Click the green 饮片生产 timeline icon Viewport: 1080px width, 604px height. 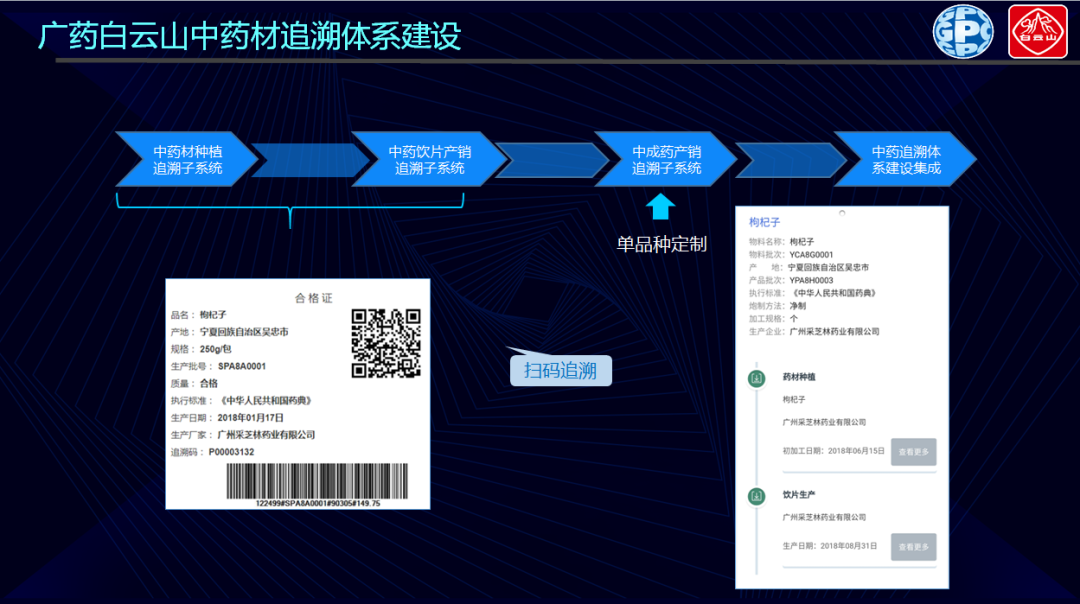tap(756, 496)
